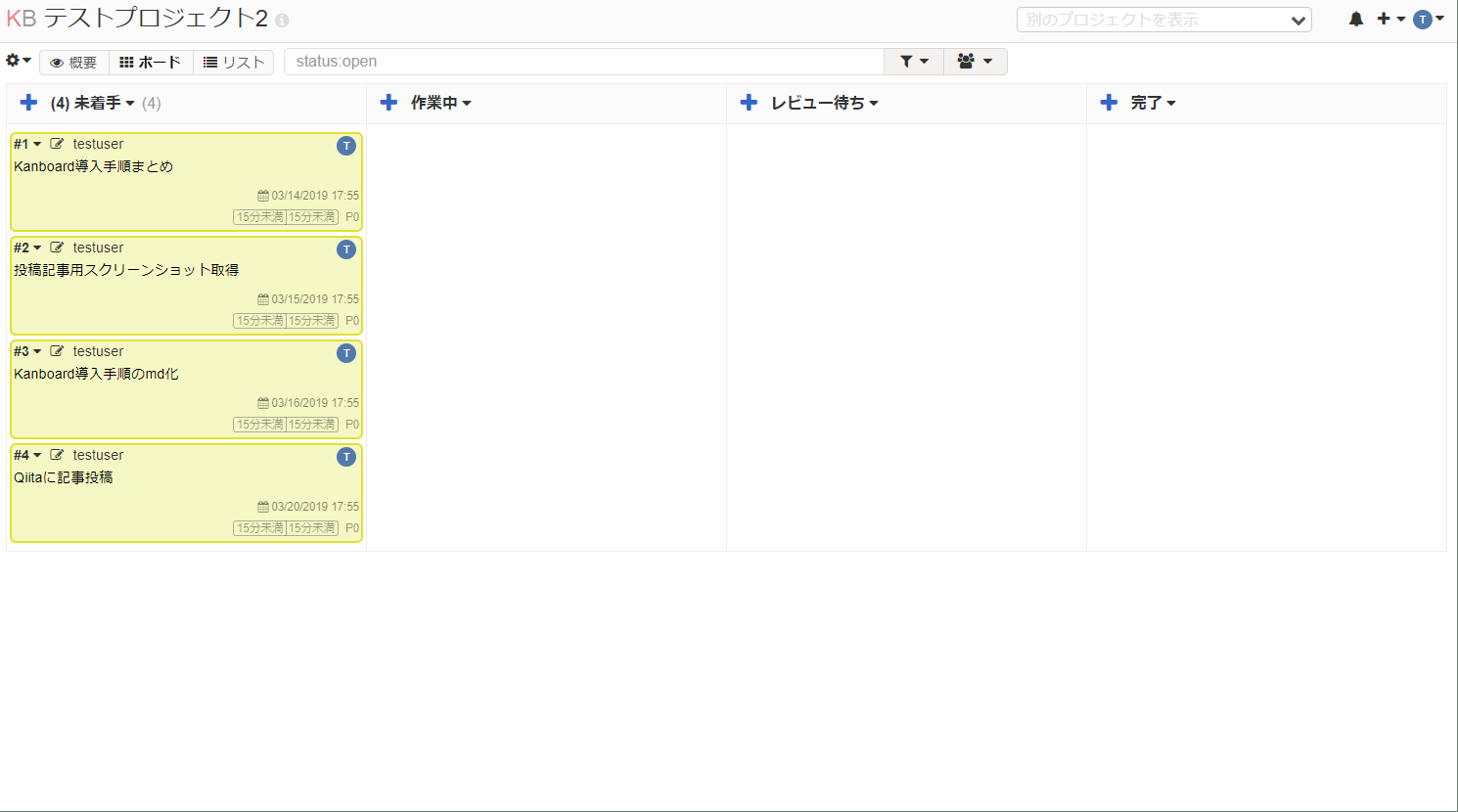Open the users filter dropdown
The width and height of the screenshot is (1458, 812).
coord(975,62)
